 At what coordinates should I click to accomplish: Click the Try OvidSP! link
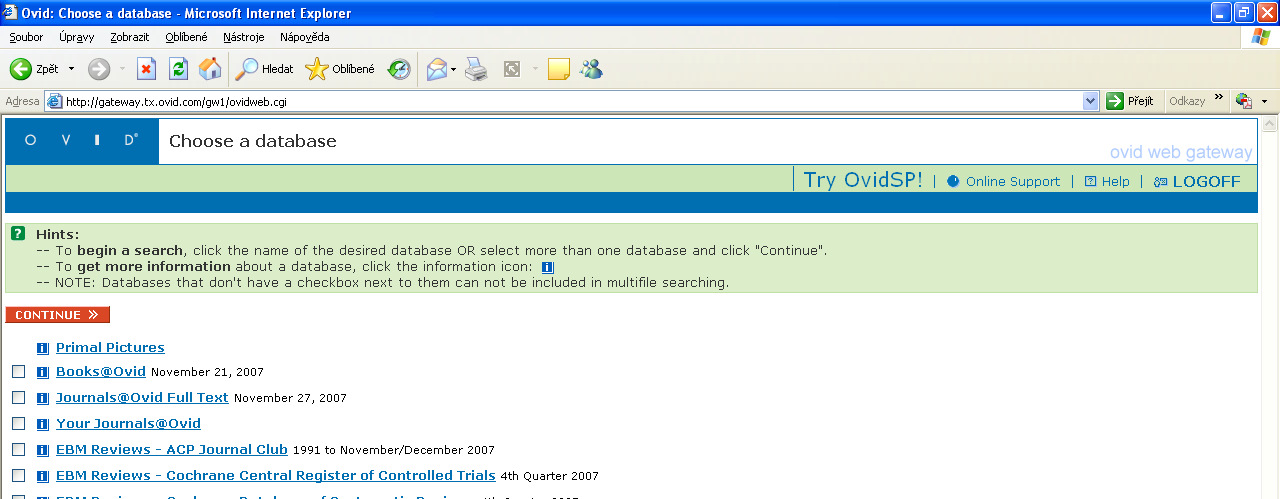tap(863, 180)
